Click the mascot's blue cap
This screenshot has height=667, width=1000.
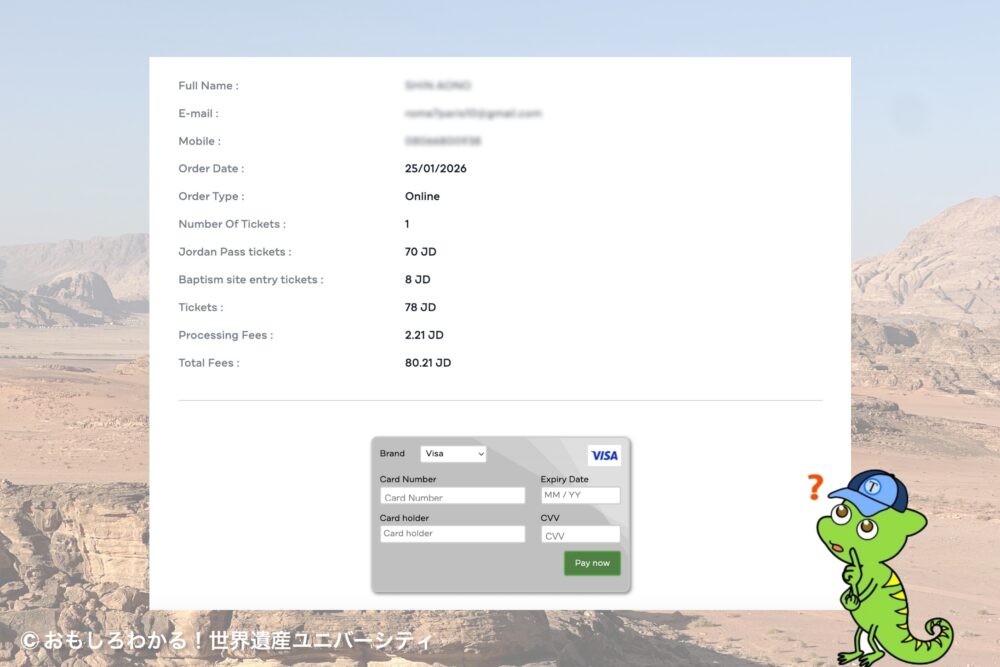tap(868, 491)
